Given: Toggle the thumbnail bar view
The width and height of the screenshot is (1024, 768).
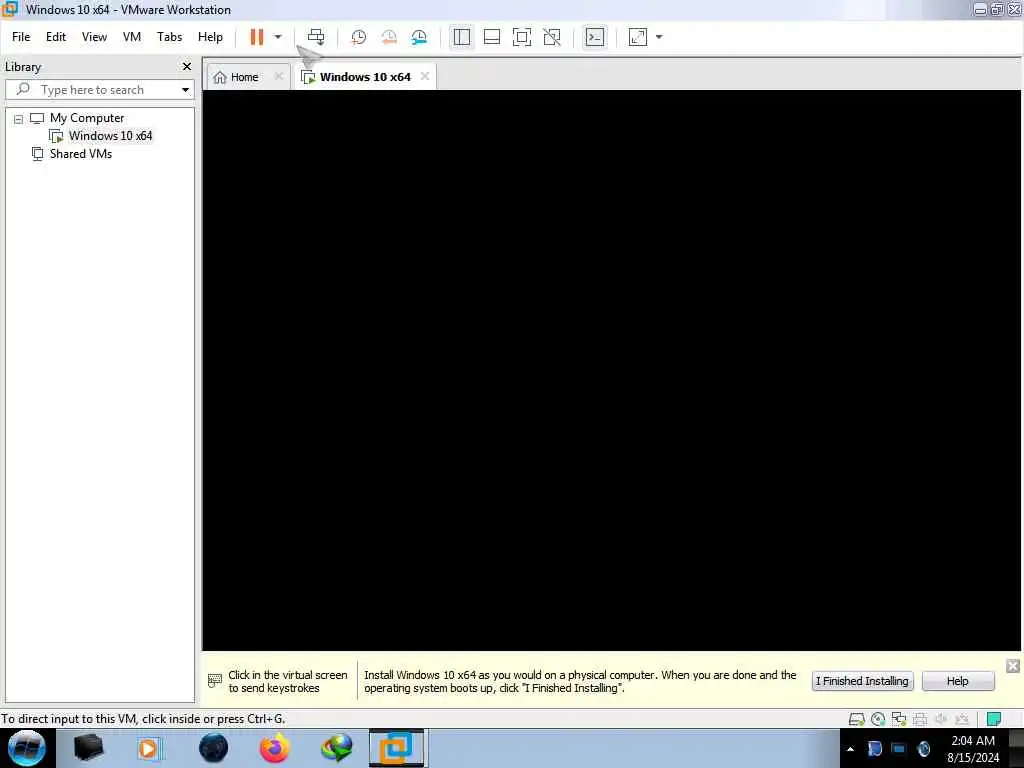Looking at the screenshot, I should pos(492,37).
